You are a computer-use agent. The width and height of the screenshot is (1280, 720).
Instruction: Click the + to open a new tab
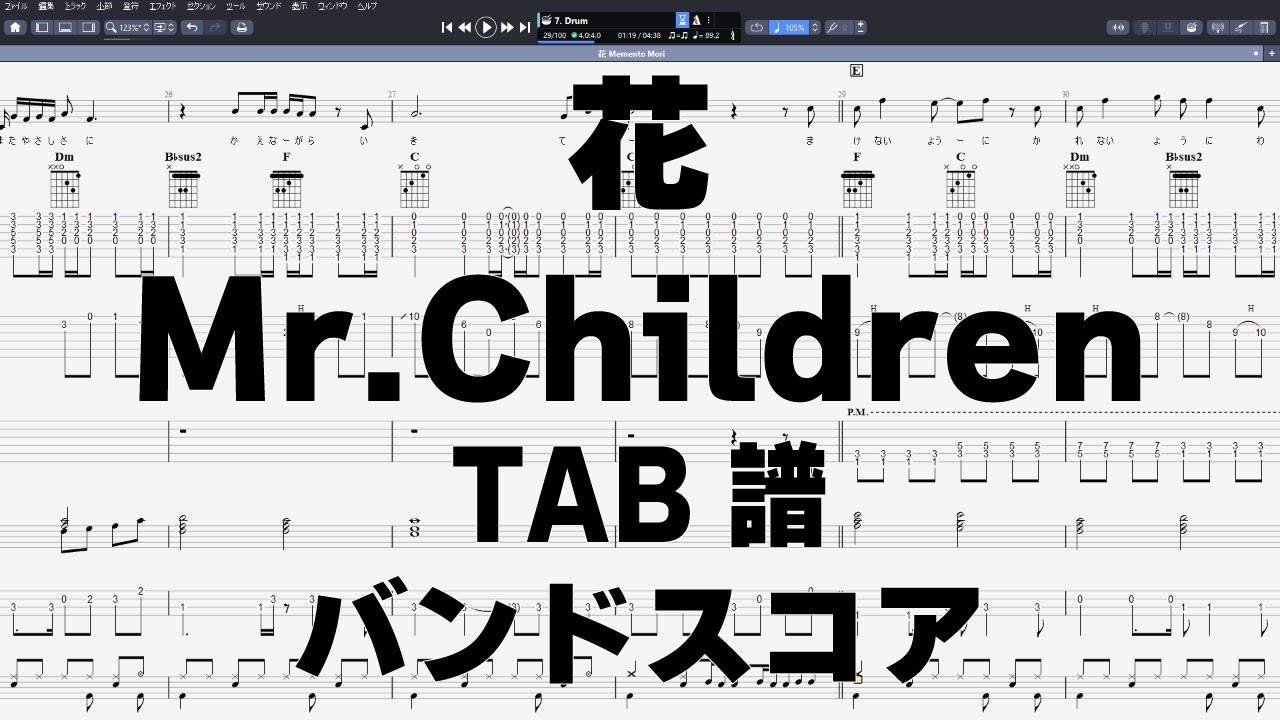click(x=1271, y=53)
